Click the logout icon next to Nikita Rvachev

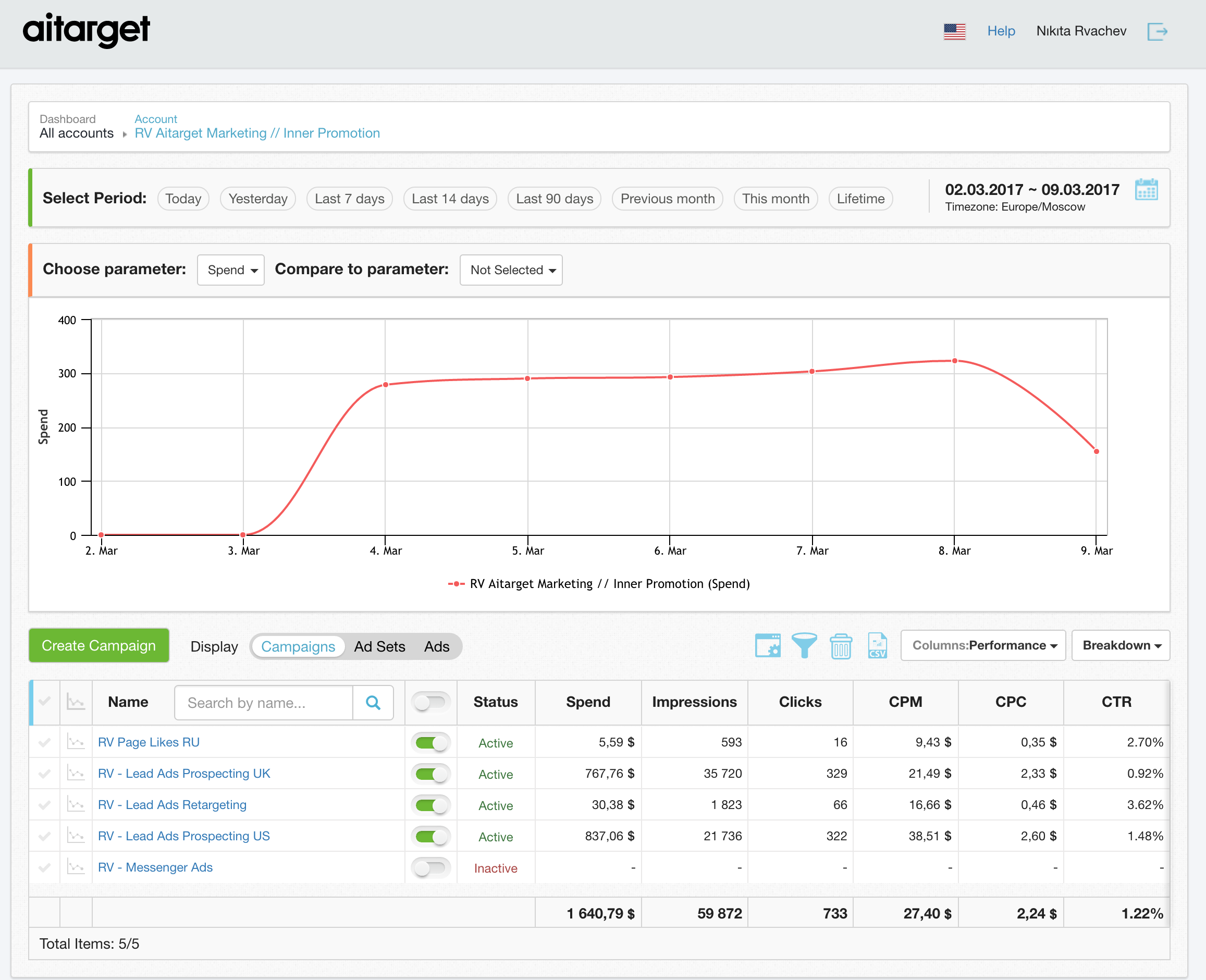click(1157, 31)
